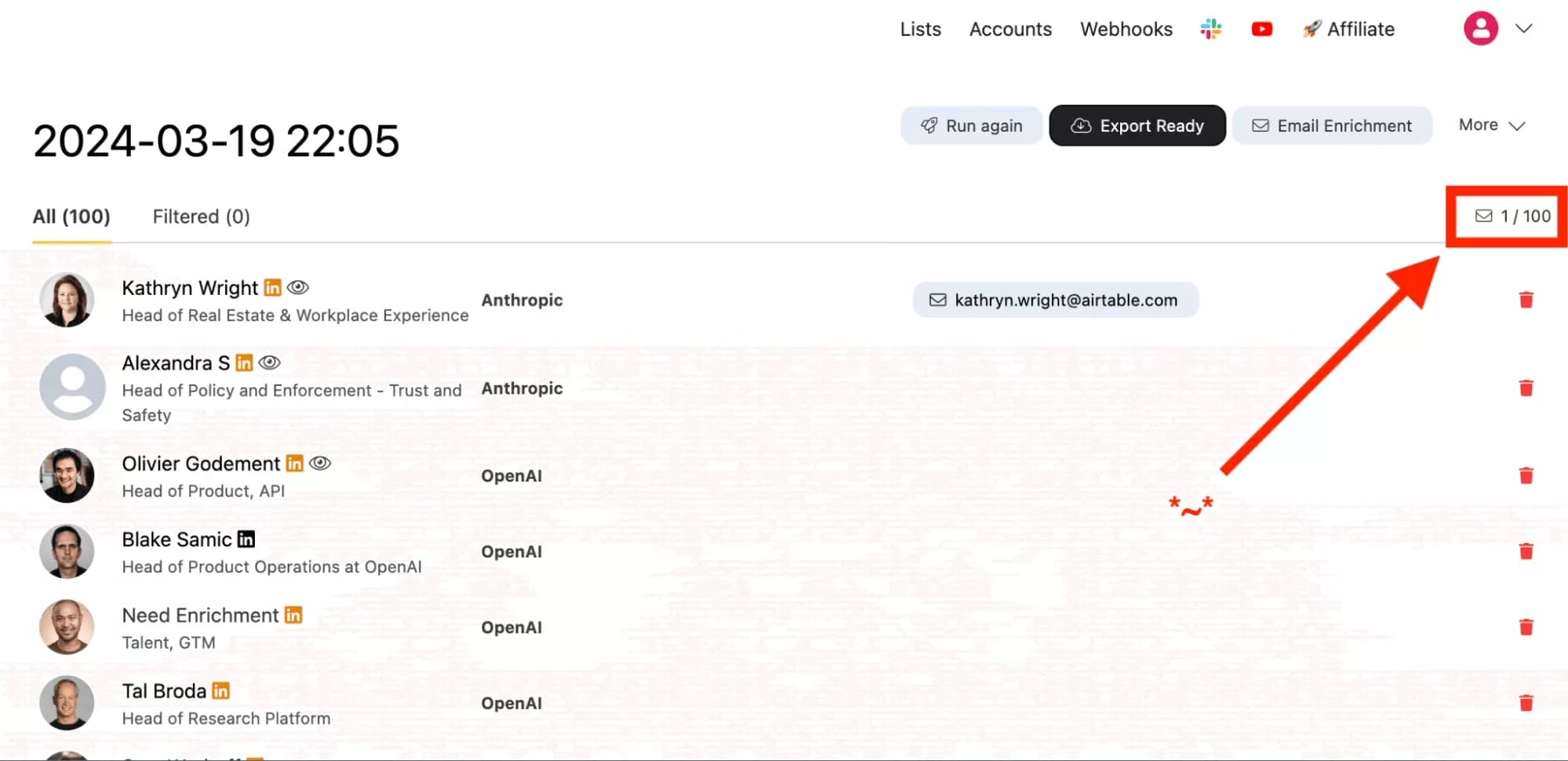Open the Slack integration icon
This screenshot has height=761, width=1568.
pyautogui.click(x=1210, y=29)
